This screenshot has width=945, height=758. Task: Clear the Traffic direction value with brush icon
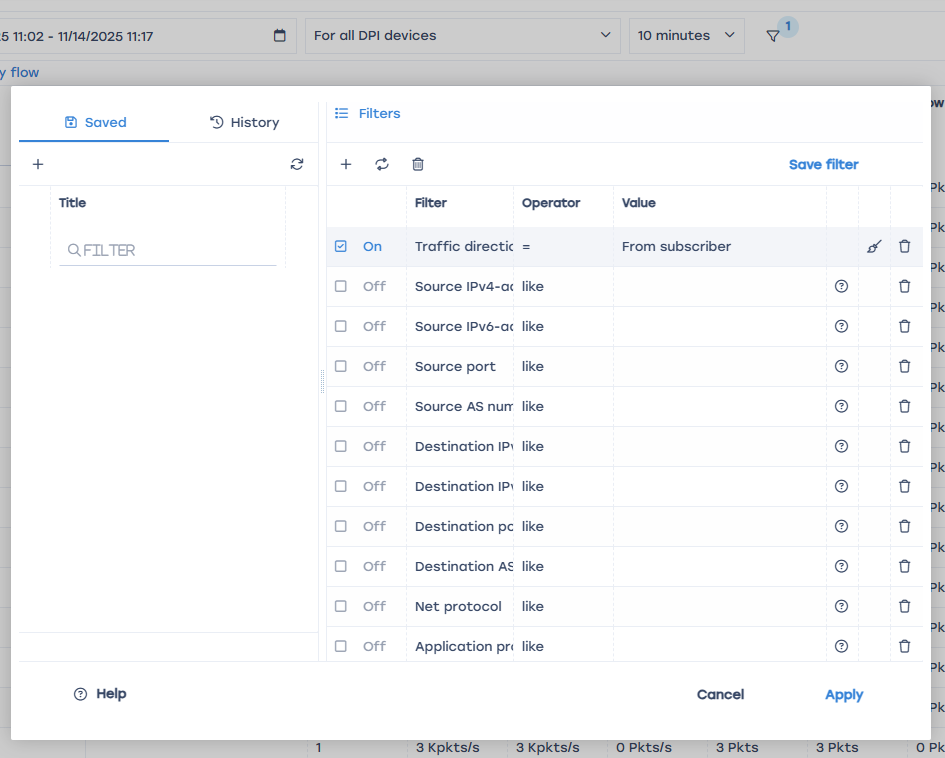(x=874, y=247)
